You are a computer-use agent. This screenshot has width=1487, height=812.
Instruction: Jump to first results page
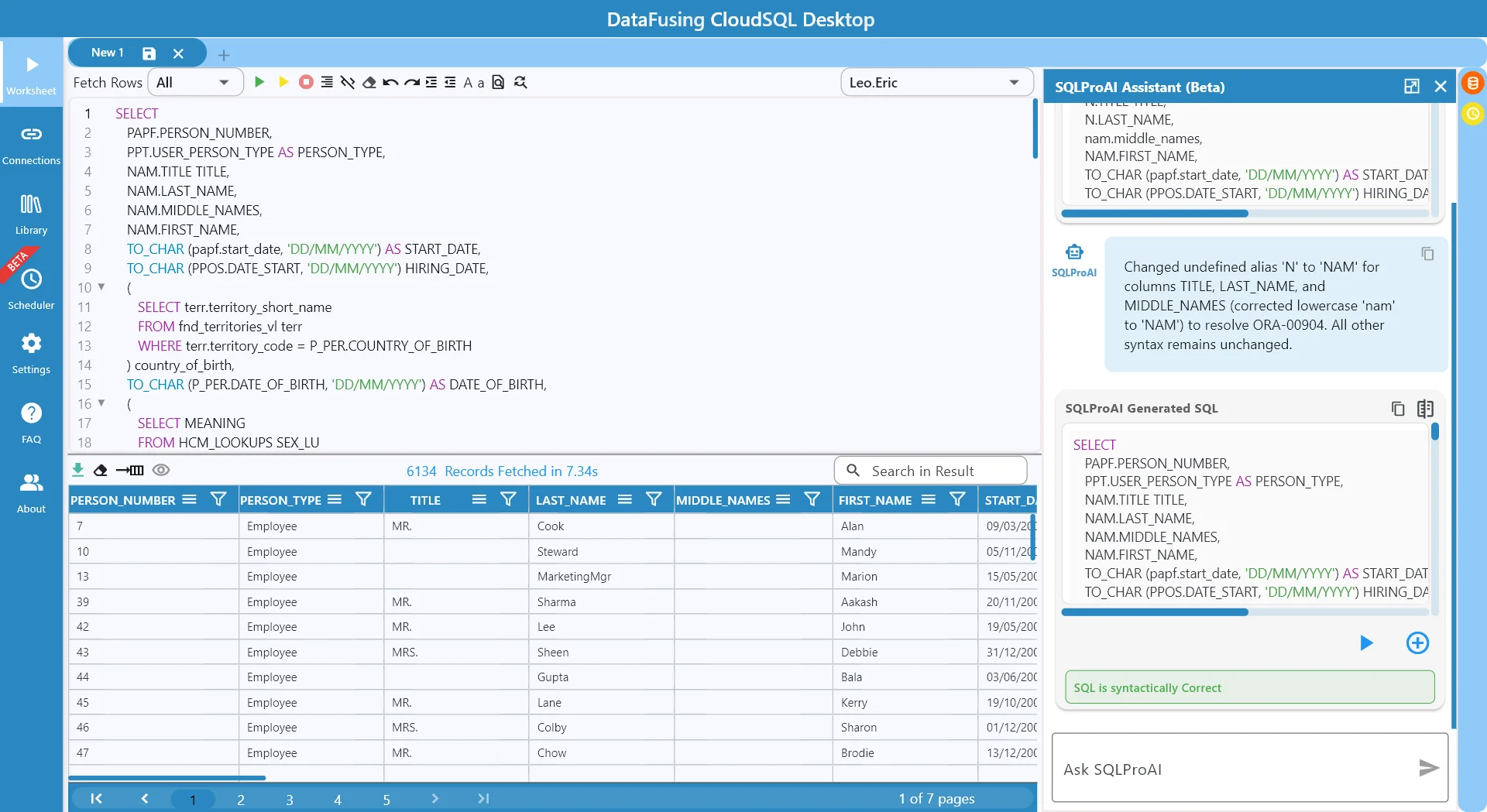[x=96, y=798]
